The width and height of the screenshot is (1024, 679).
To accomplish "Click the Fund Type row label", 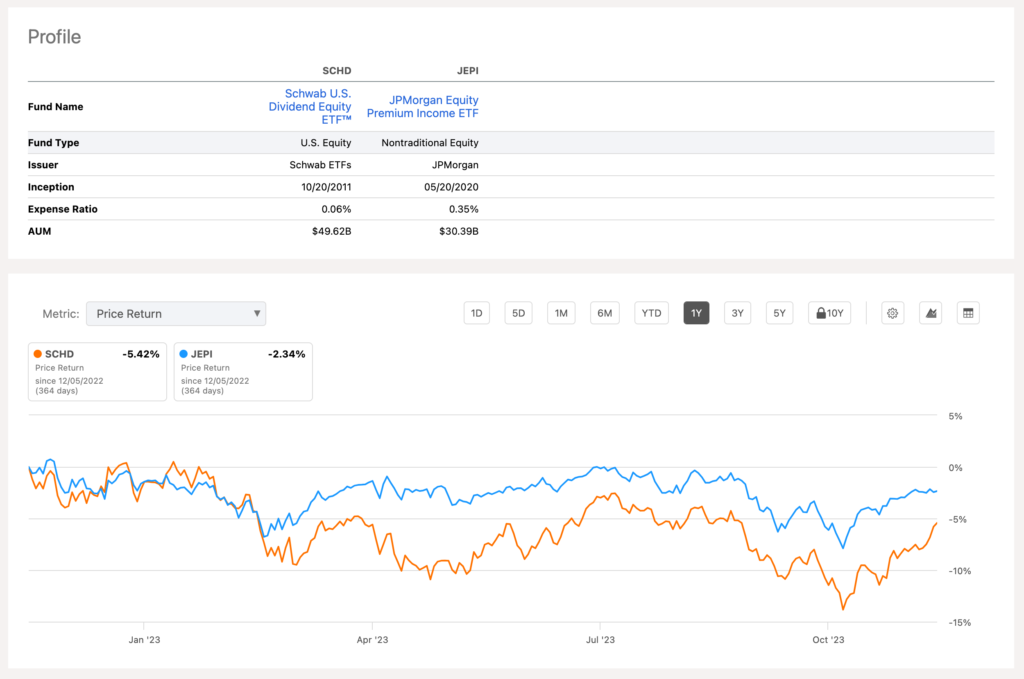I will (x=54, y=142).
